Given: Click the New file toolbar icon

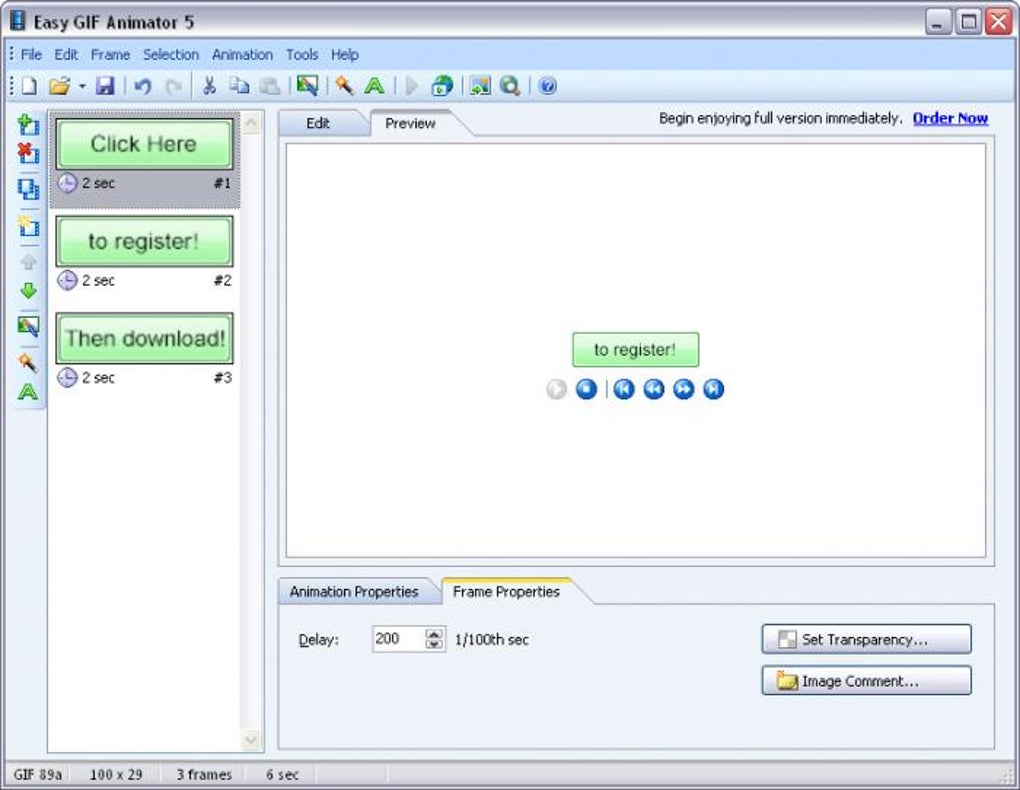Looking at the screenshot, I should click(29, 86).
